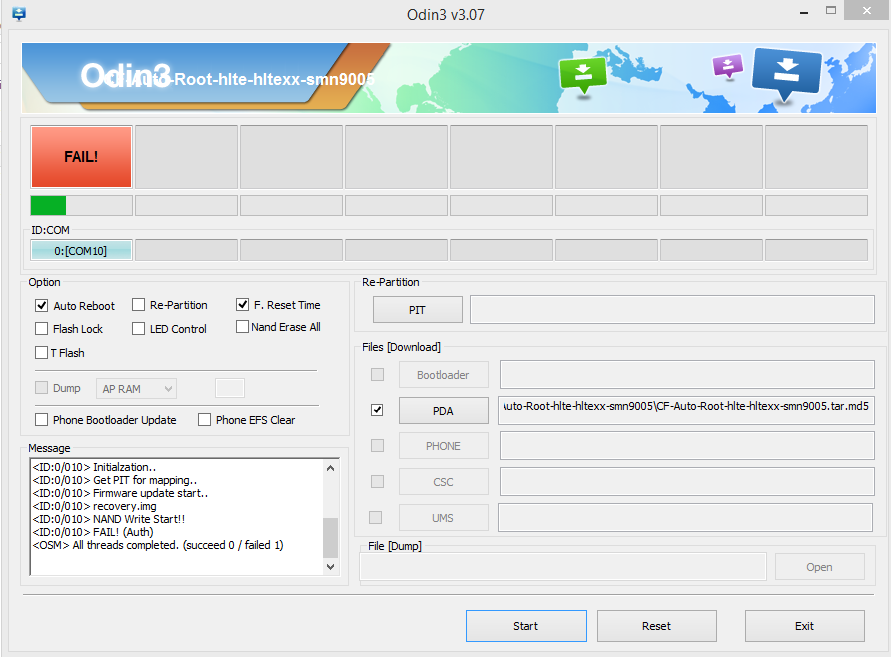Click the red FAIL! status box

[x=81, y=157]
